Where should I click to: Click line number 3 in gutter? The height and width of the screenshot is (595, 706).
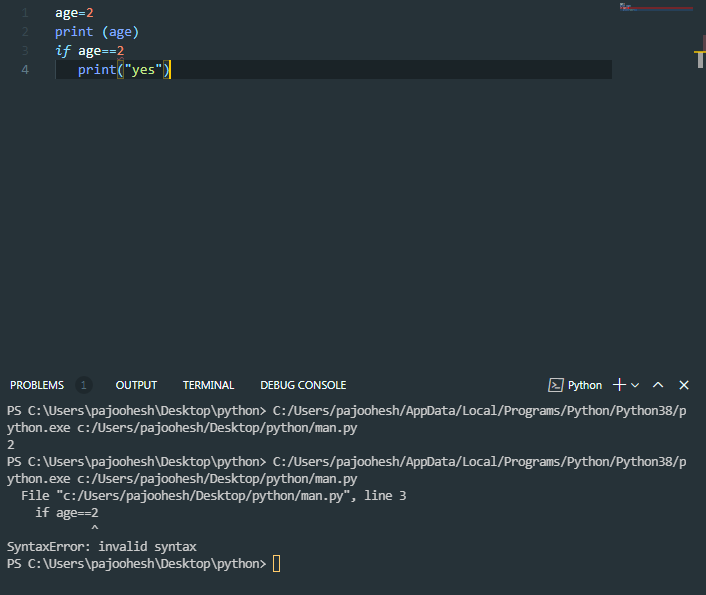pos(26,50)
